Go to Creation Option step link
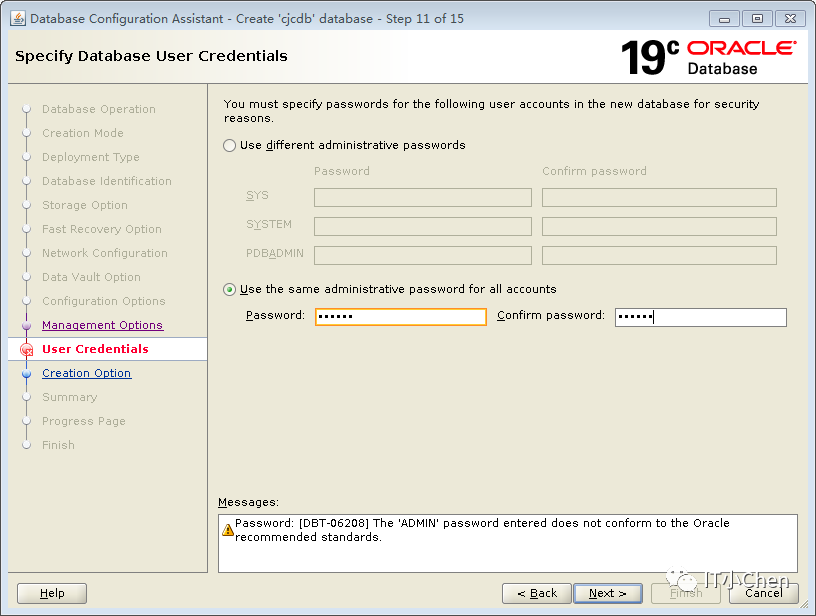The image size is (816, 616). [86, 373]
